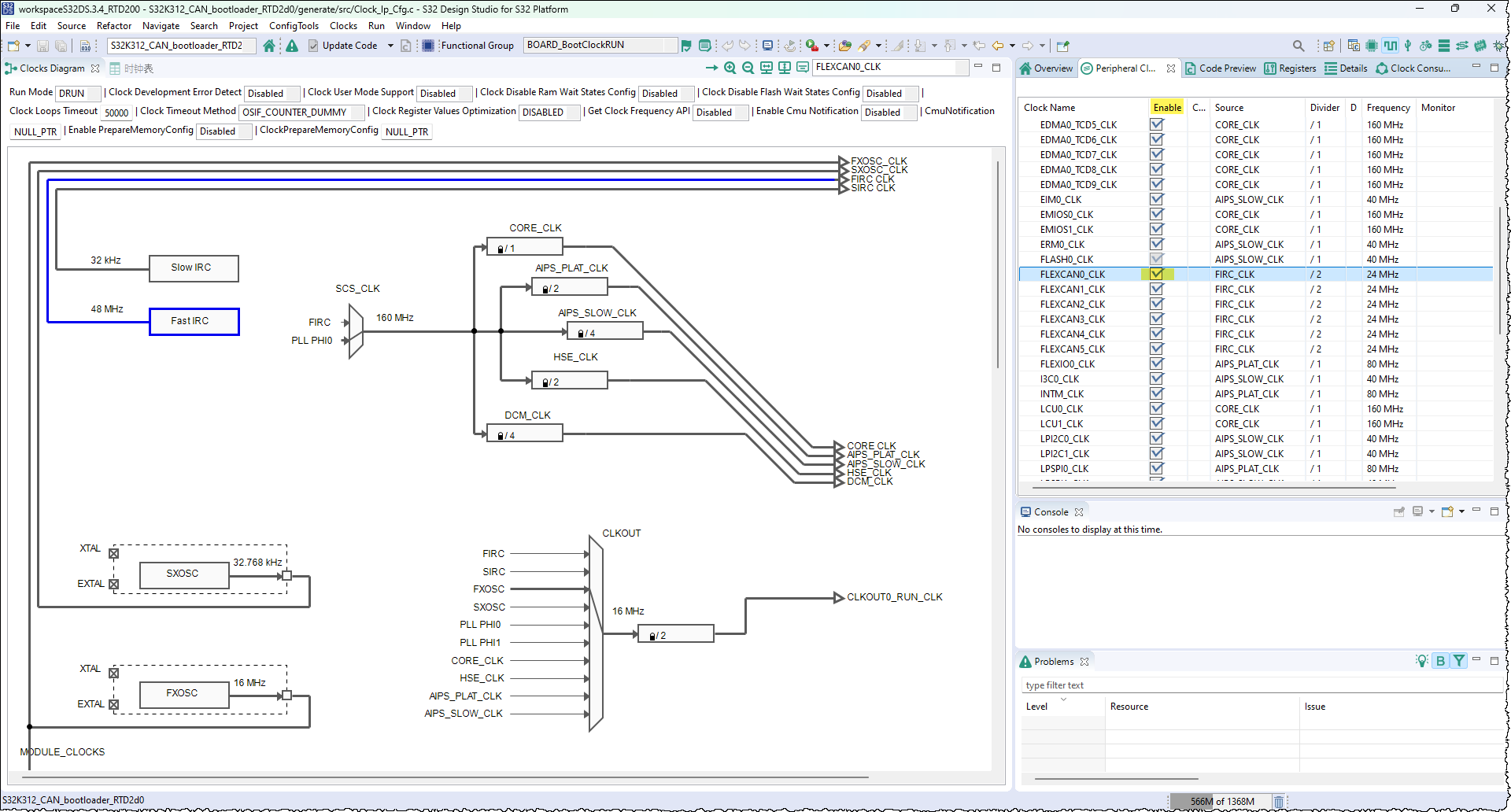Open the FLEXCAN0_CLK search combo box
Screen dimensions: 1511x812
889,67
